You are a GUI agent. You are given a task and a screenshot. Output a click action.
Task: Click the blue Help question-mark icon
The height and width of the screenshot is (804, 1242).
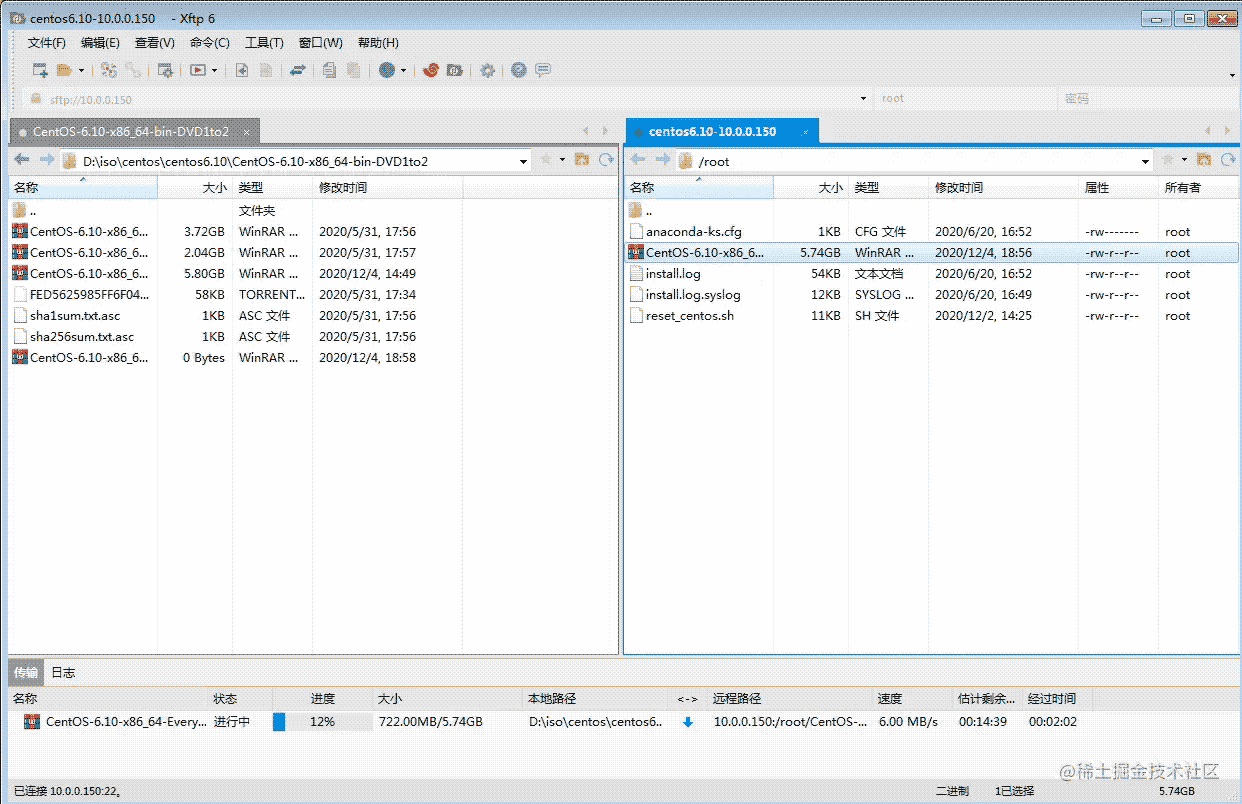tap(519, 70)
